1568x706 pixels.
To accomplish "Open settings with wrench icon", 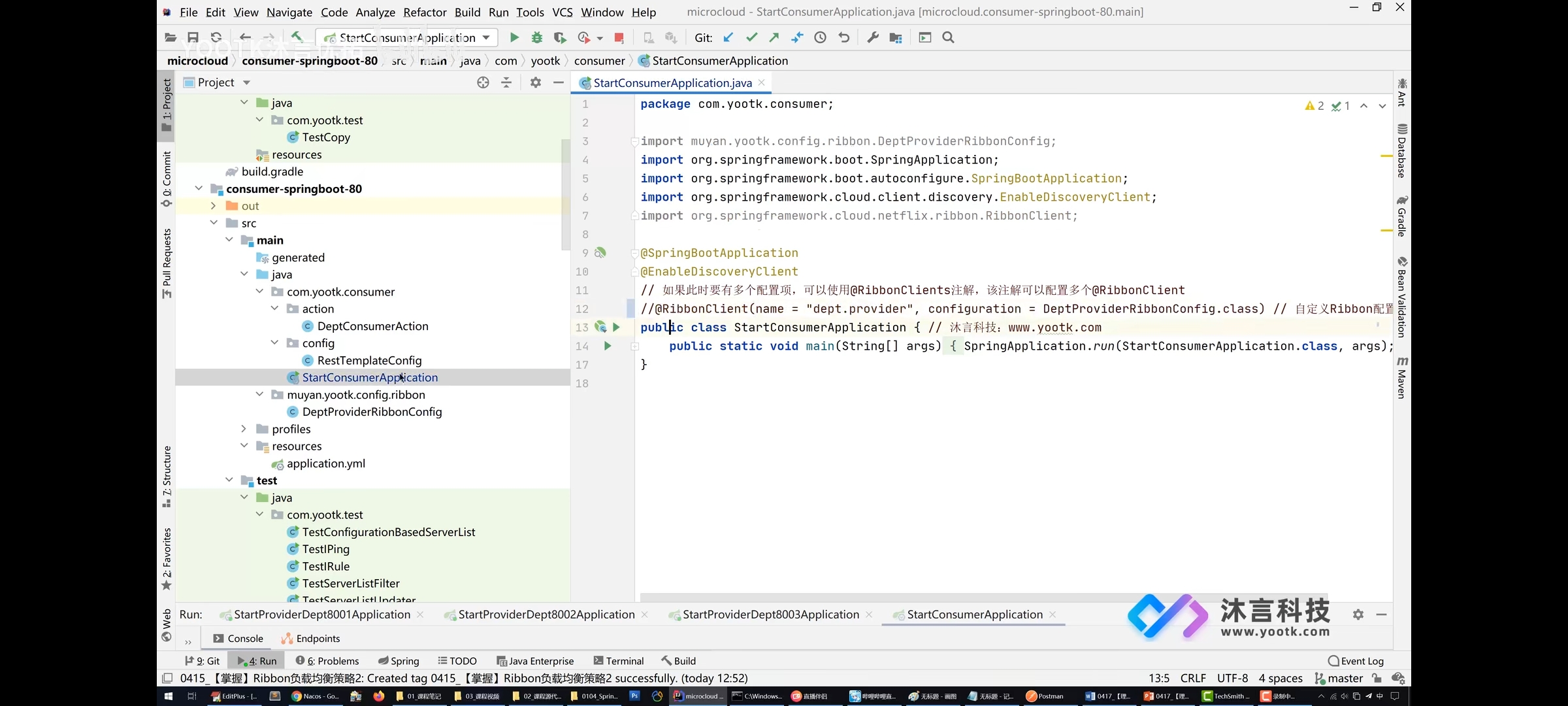I will (873, 38).
